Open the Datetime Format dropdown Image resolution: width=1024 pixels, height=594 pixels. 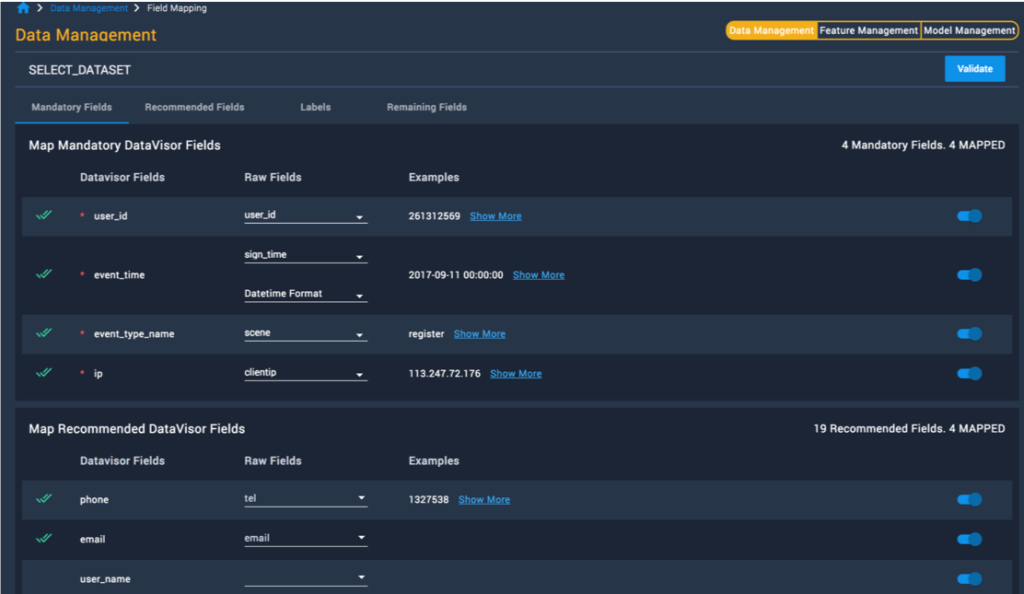click(306, 294)
